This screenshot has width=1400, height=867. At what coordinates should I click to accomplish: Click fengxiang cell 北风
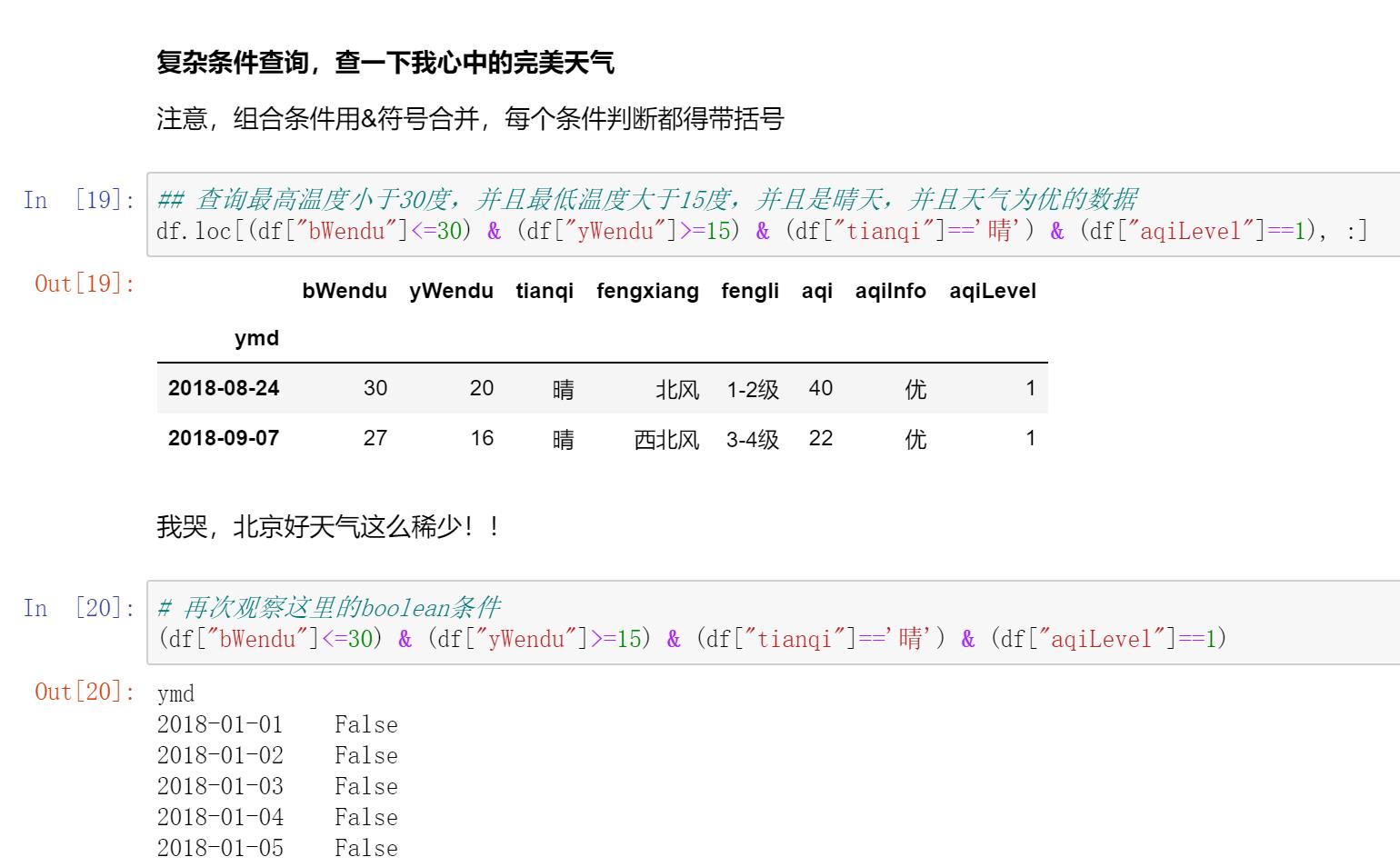point(677,389)
